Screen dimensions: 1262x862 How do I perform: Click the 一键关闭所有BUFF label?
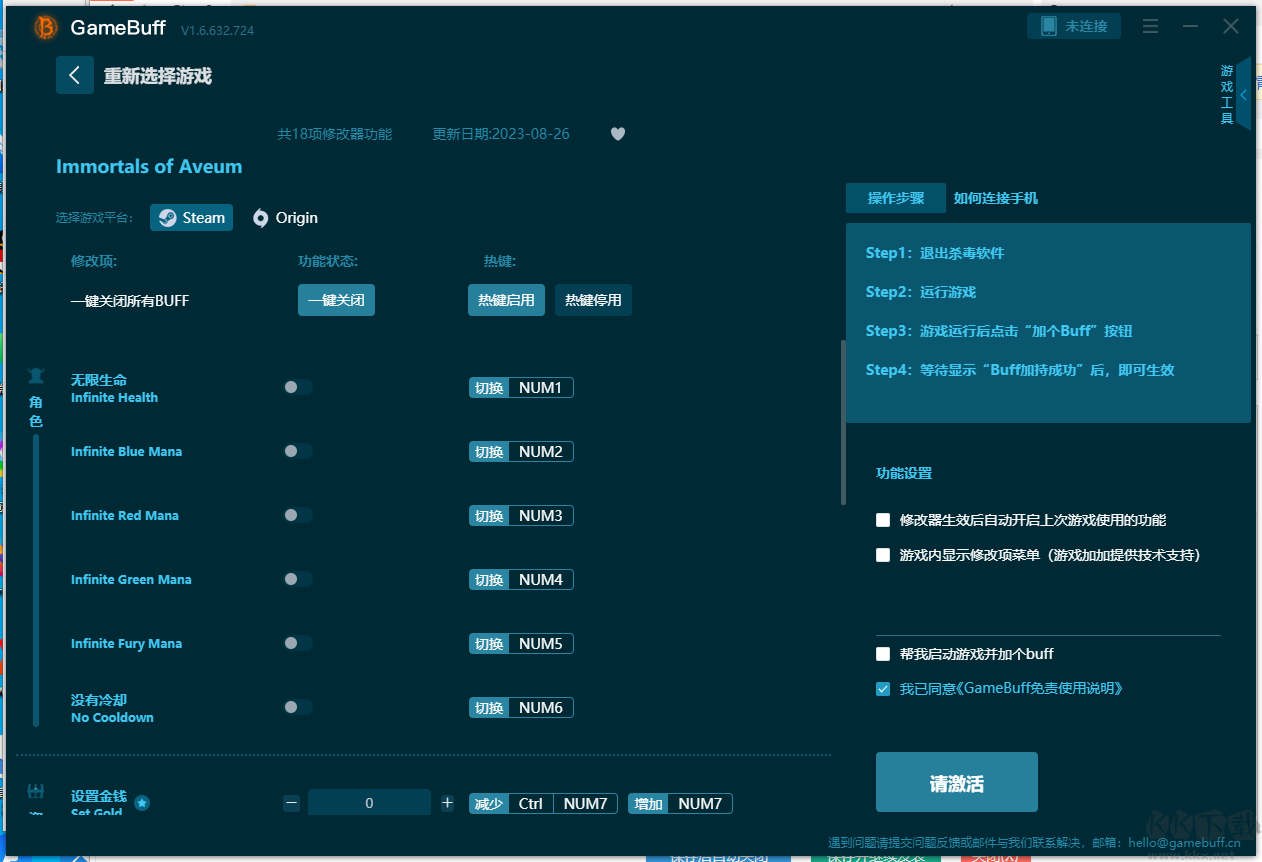pos(130,301)
